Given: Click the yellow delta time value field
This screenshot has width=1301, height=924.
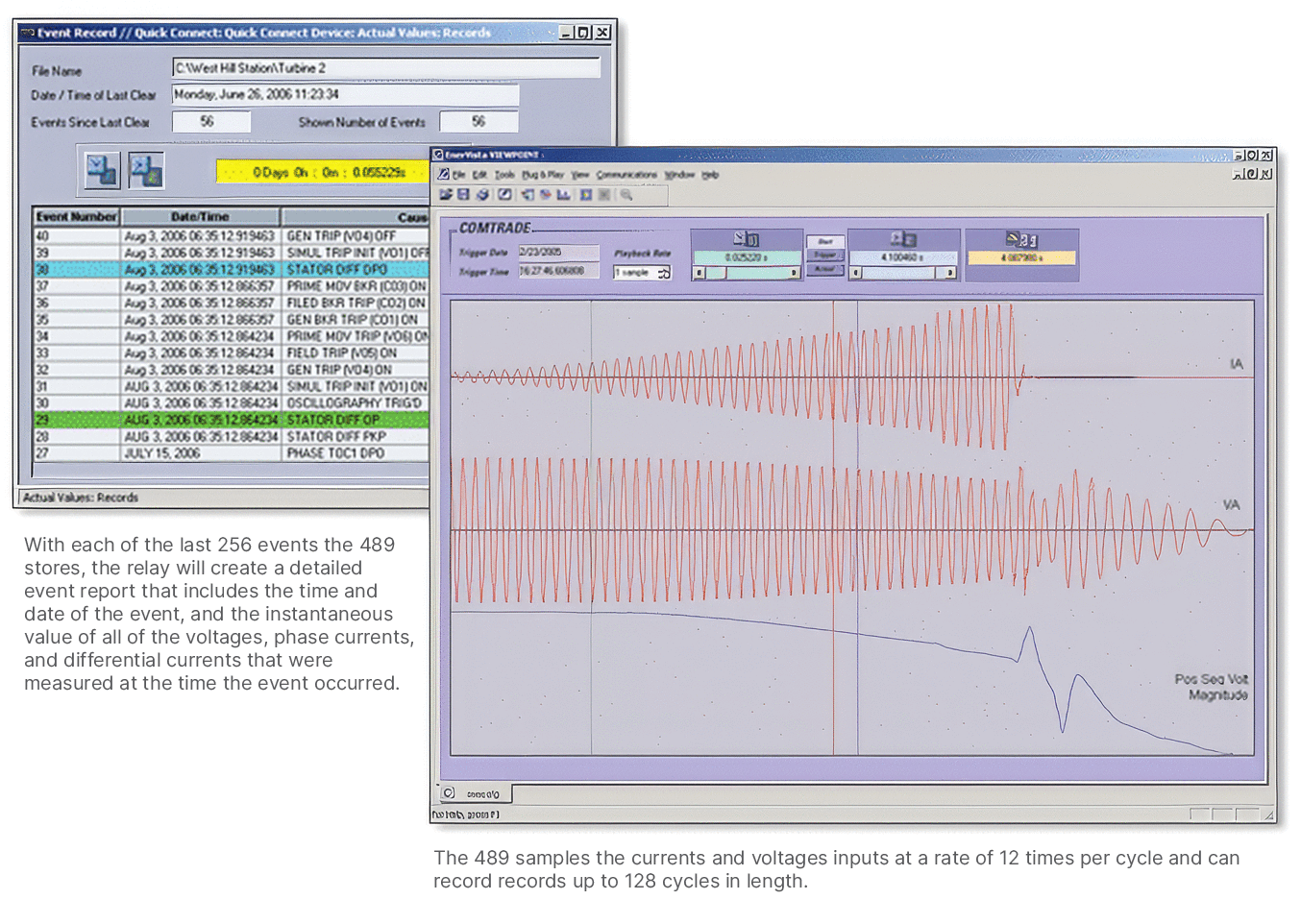Looking at the screenshot, I should point(1021,258).
